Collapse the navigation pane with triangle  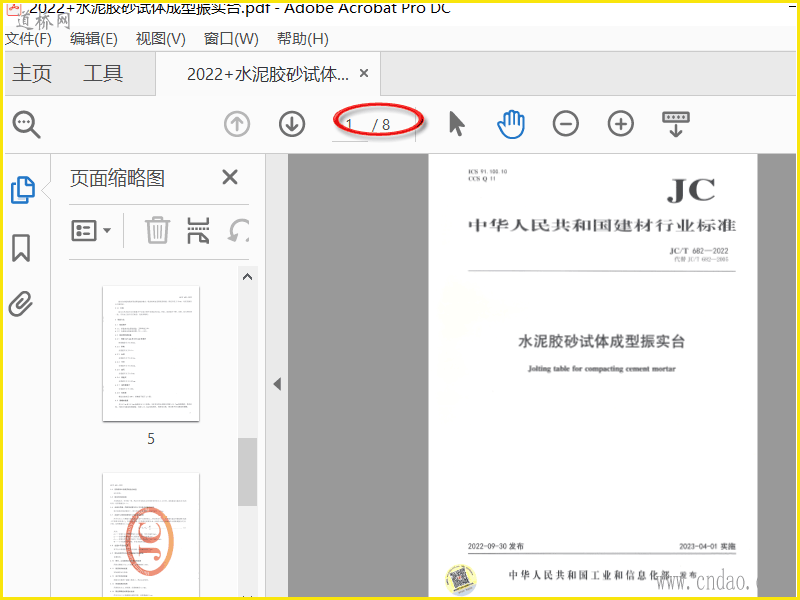pyautogui.click(x=278, y=384)
